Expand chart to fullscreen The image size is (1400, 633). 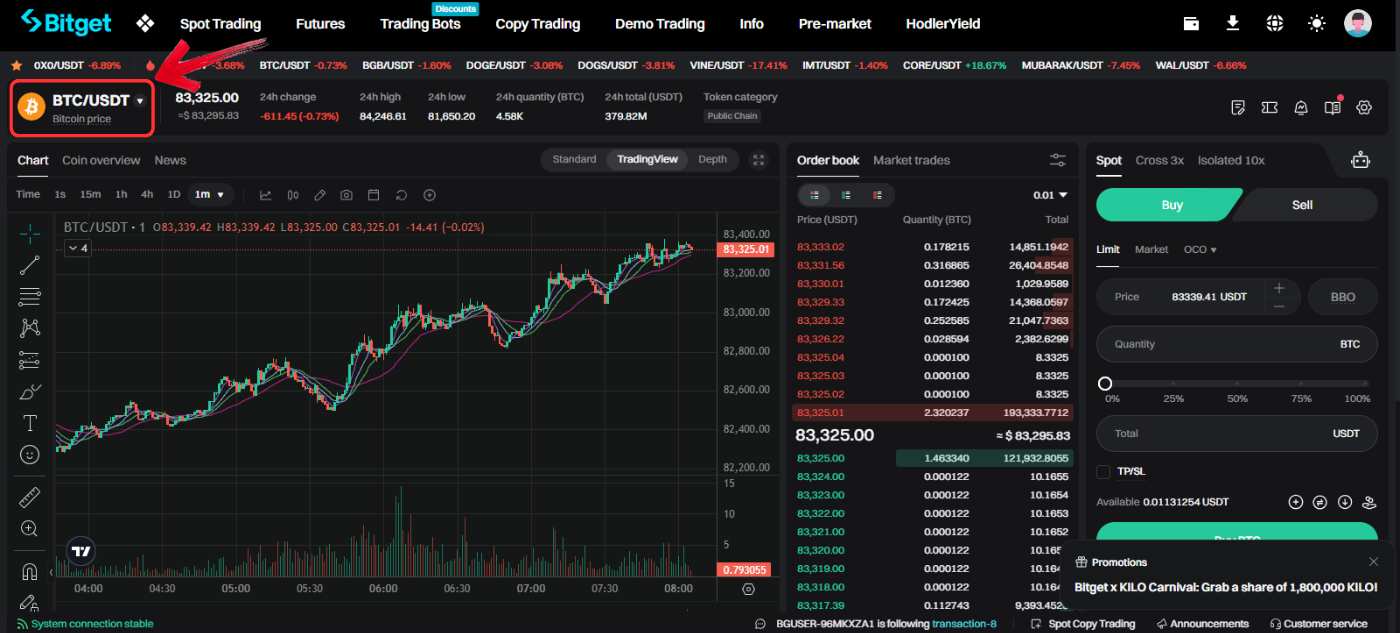click(x=759, y=160)
